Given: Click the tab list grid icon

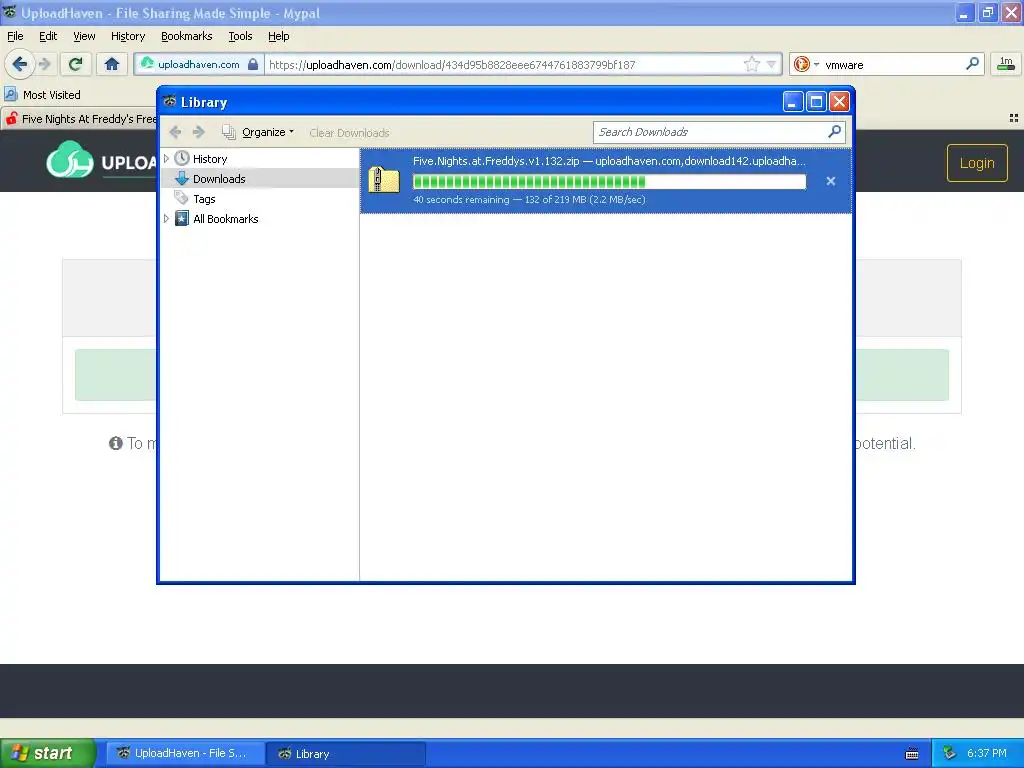Looking at the screenshot, I should click(1014, 118).
